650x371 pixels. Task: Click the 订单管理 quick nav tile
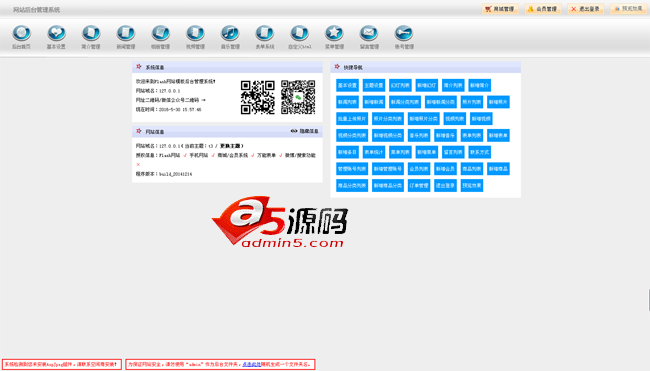[x=419, y=185]
